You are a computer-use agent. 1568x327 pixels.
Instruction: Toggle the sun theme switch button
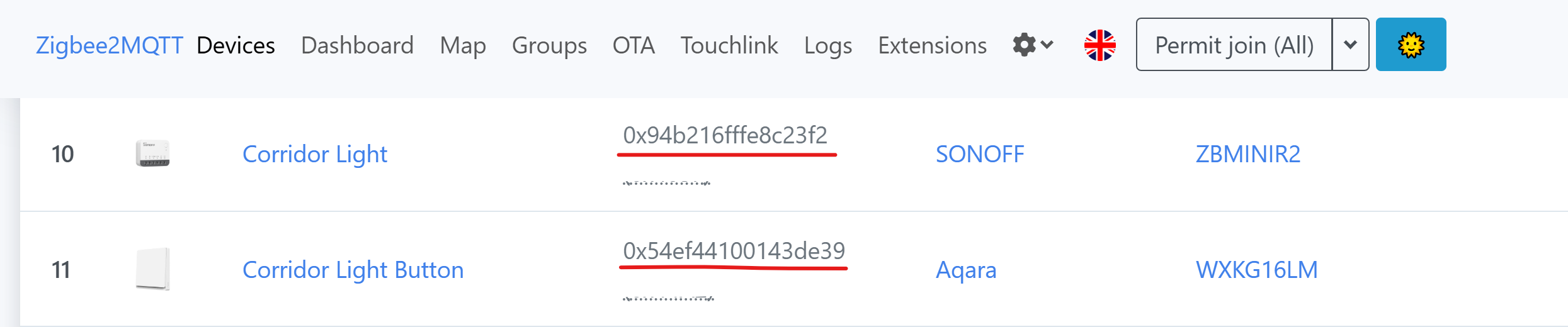pos(1411,45)
